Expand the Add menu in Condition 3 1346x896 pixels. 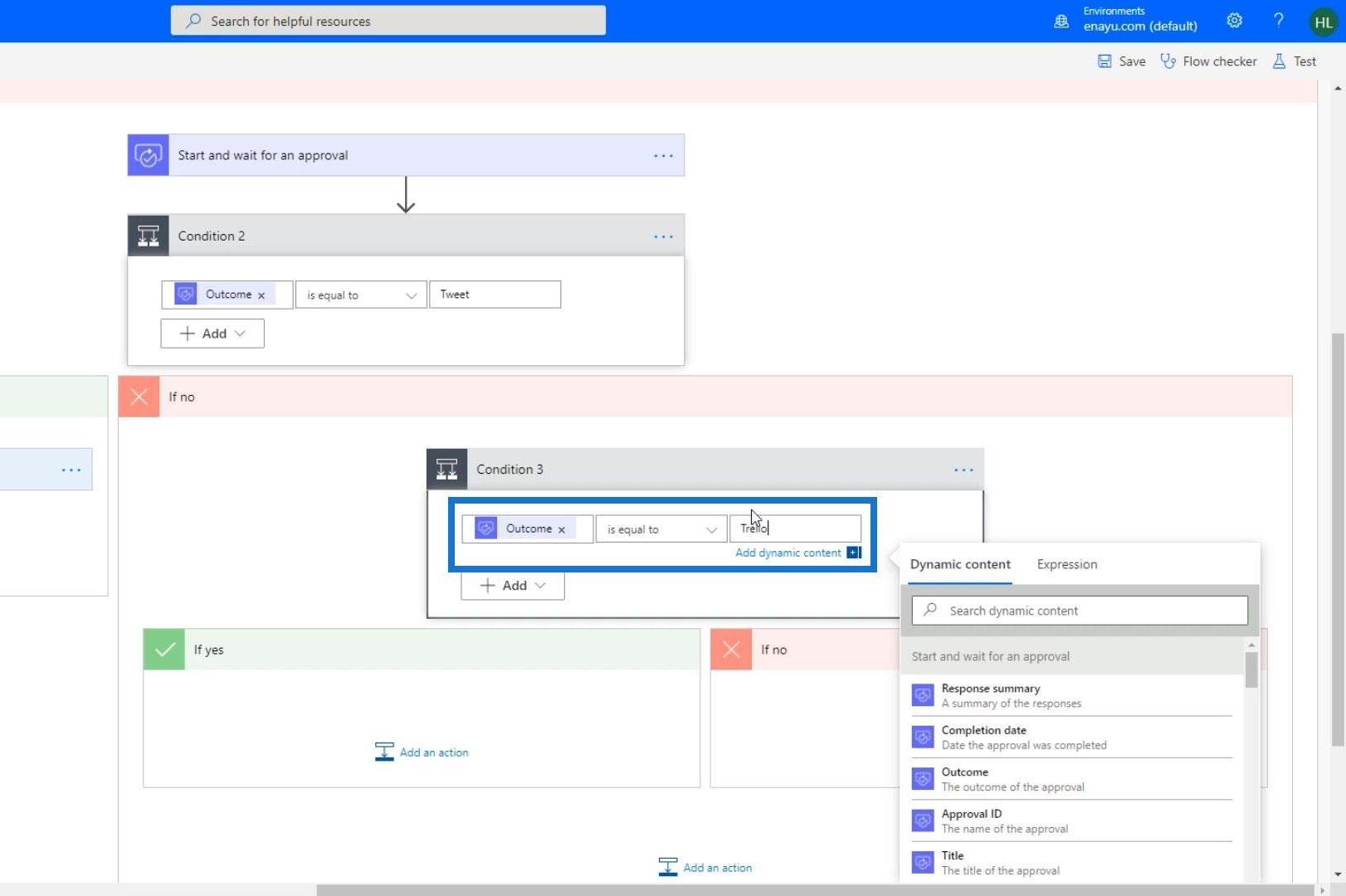click(513, 586)
